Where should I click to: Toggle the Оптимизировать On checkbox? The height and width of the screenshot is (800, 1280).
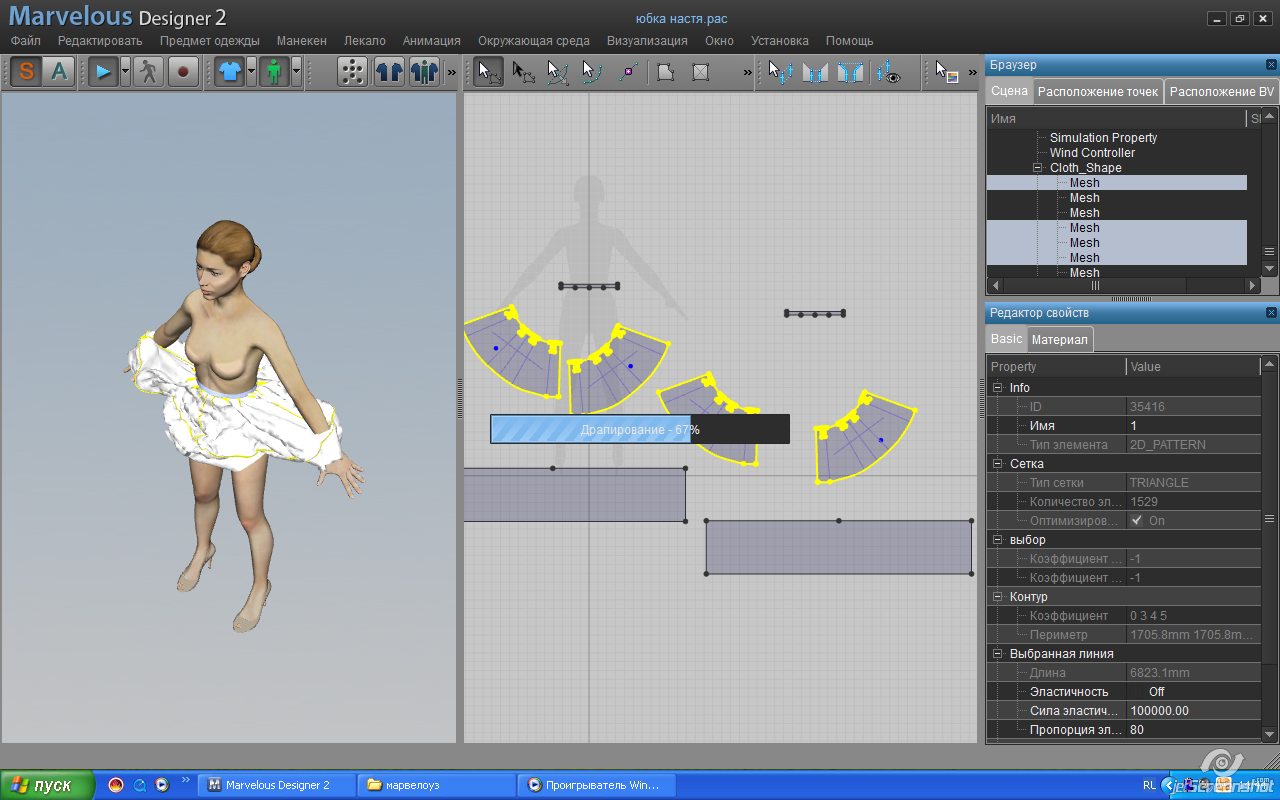(x=1136, y=521)
